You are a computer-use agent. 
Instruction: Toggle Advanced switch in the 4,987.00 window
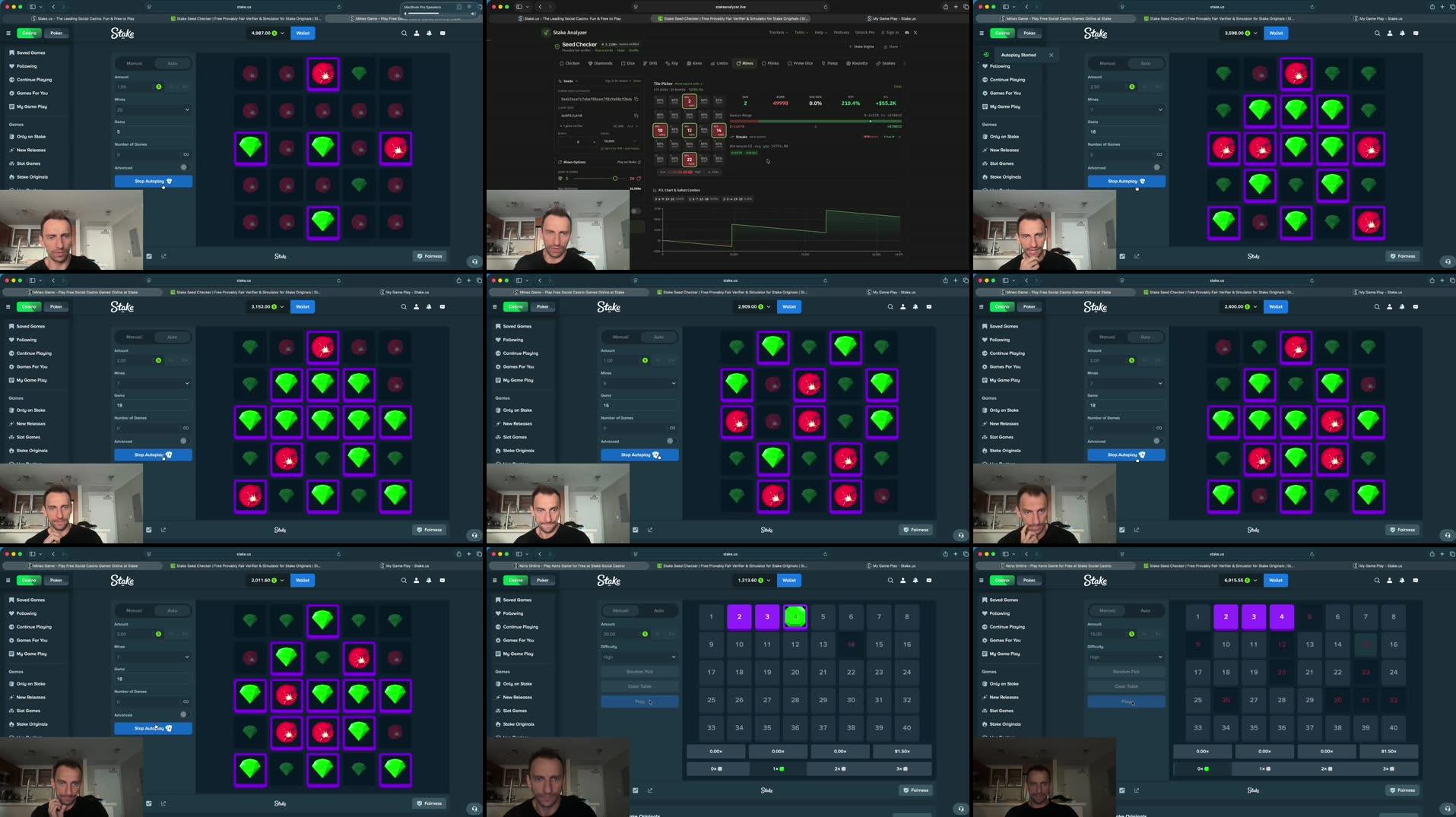(x=184, y=167)
